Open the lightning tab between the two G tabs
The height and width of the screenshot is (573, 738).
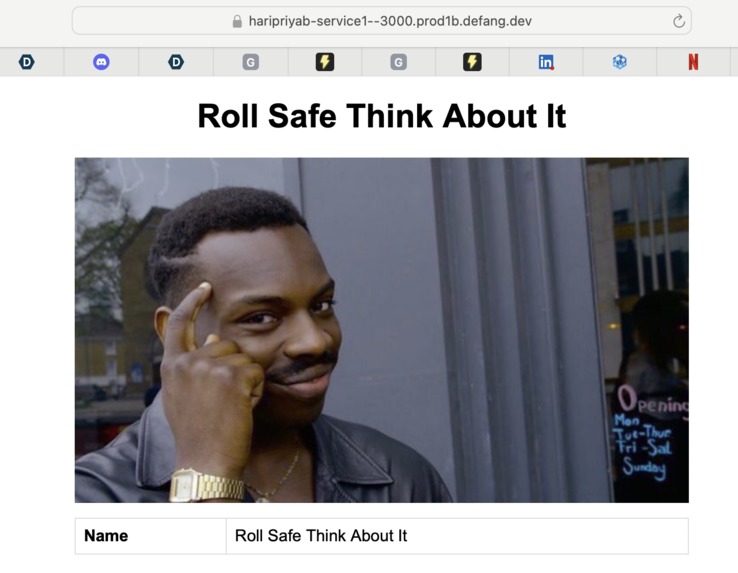point(325,62)
